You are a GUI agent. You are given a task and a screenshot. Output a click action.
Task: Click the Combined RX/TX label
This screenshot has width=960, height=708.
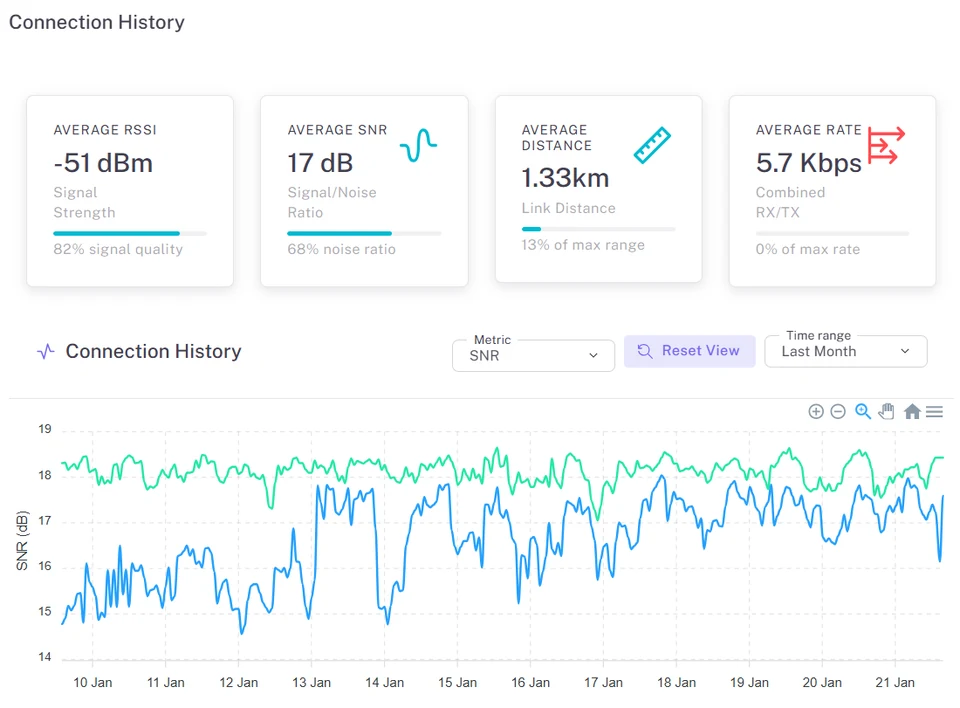point(790,202)
